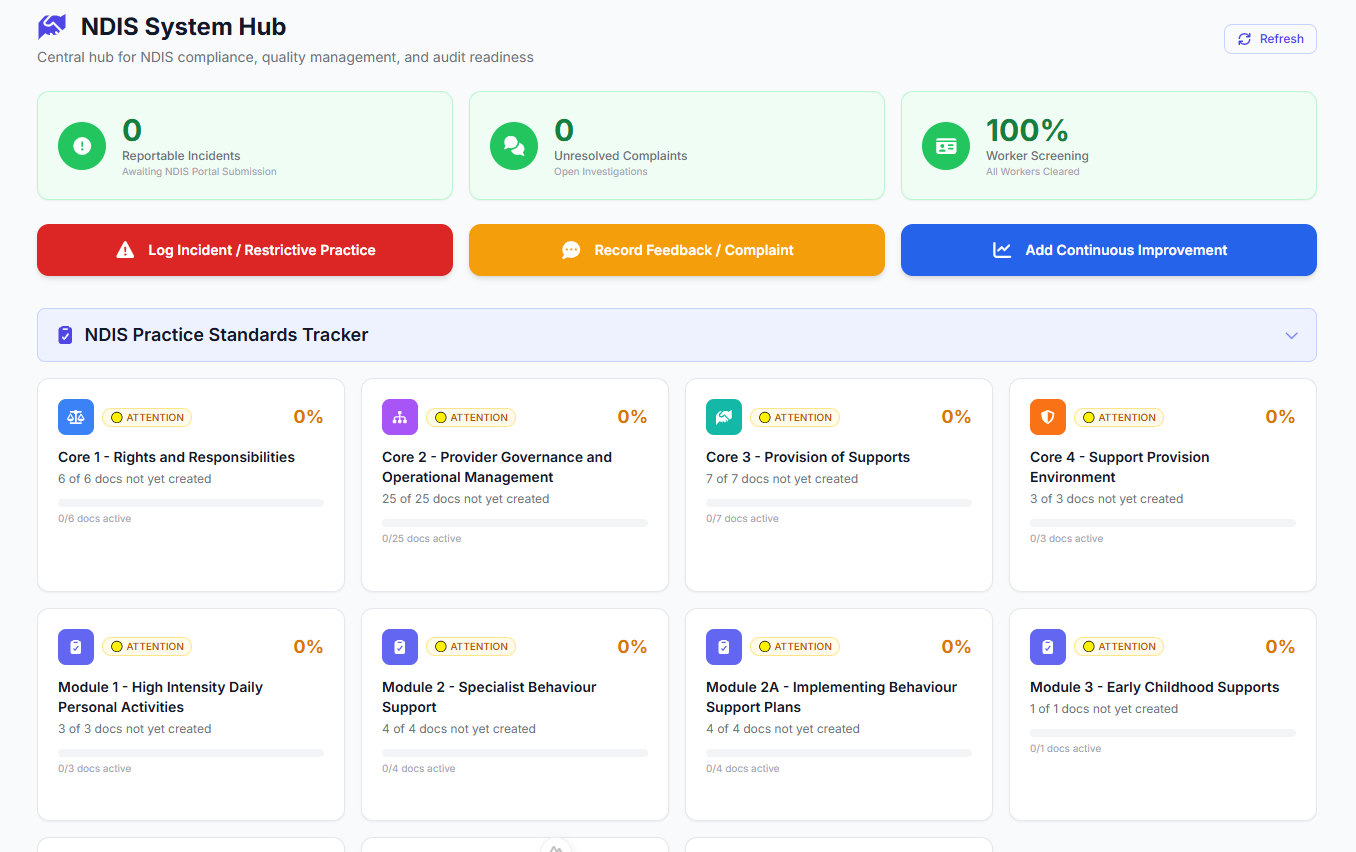Image resolution: width=1356 pixels, height=852 pixels.
Task: Collapse the NDIS Practice Standards Tracker section
Action: point(1291,335)
